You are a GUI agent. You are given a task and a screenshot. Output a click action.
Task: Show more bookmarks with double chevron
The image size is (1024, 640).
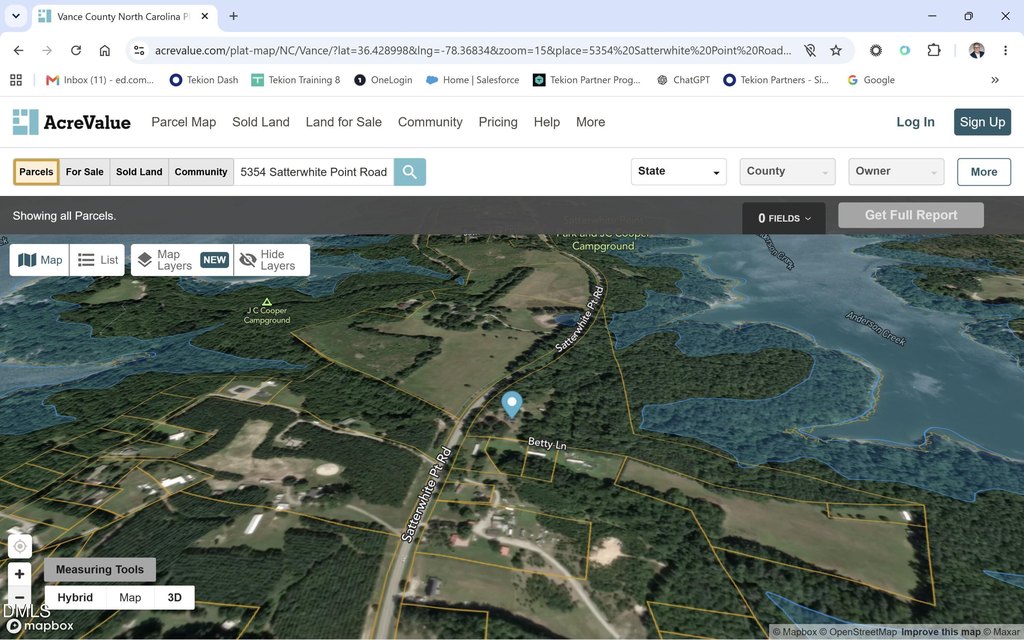click(x=995, y=80)
